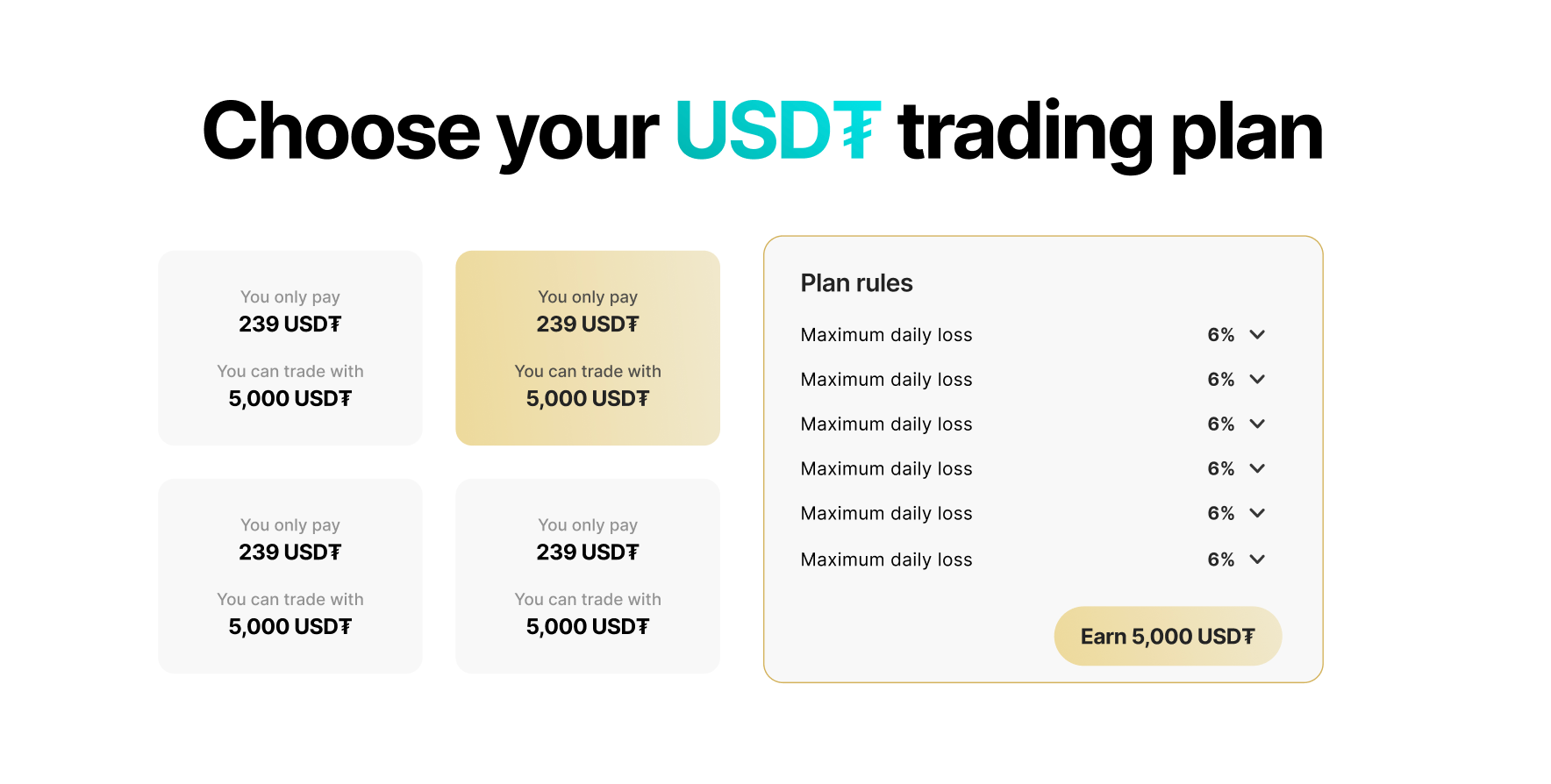Choose the third plan card in the grid
Screen dimensions: 1551x784
point(290,576)
